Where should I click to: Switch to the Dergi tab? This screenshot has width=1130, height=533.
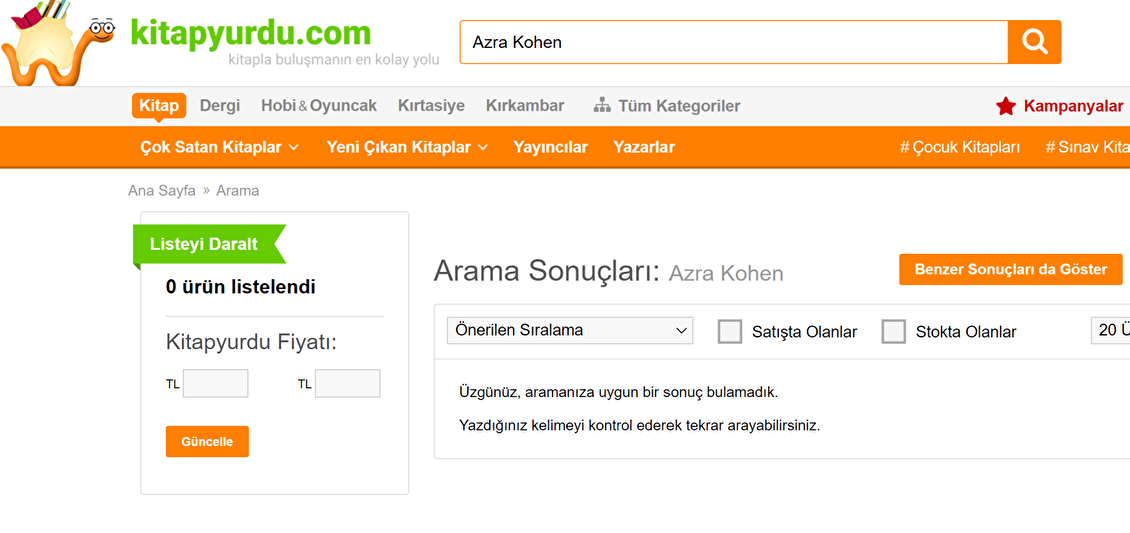pyautogui.click(x=220, y=106)
